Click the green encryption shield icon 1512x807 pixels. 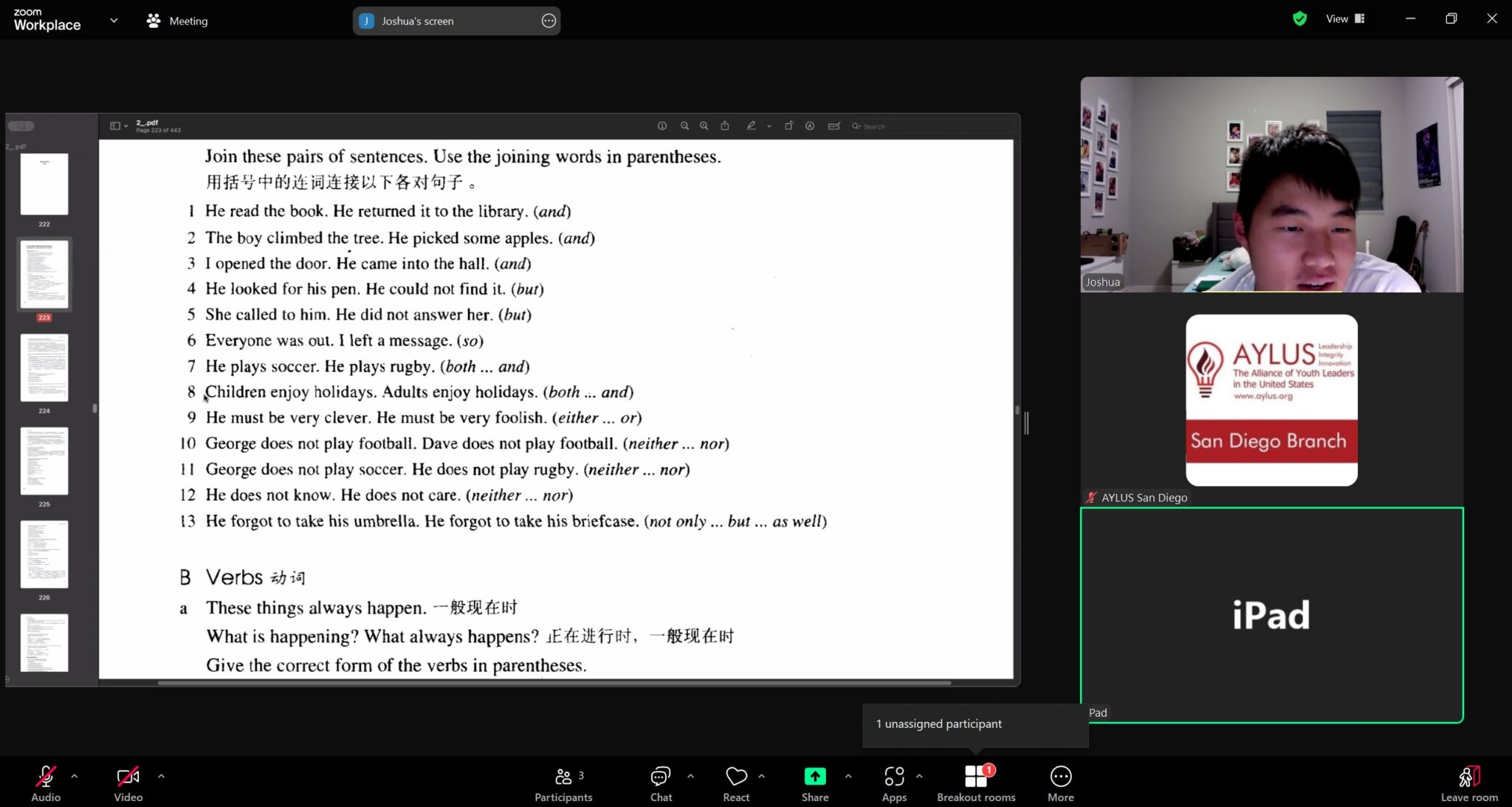(1300, 19)
